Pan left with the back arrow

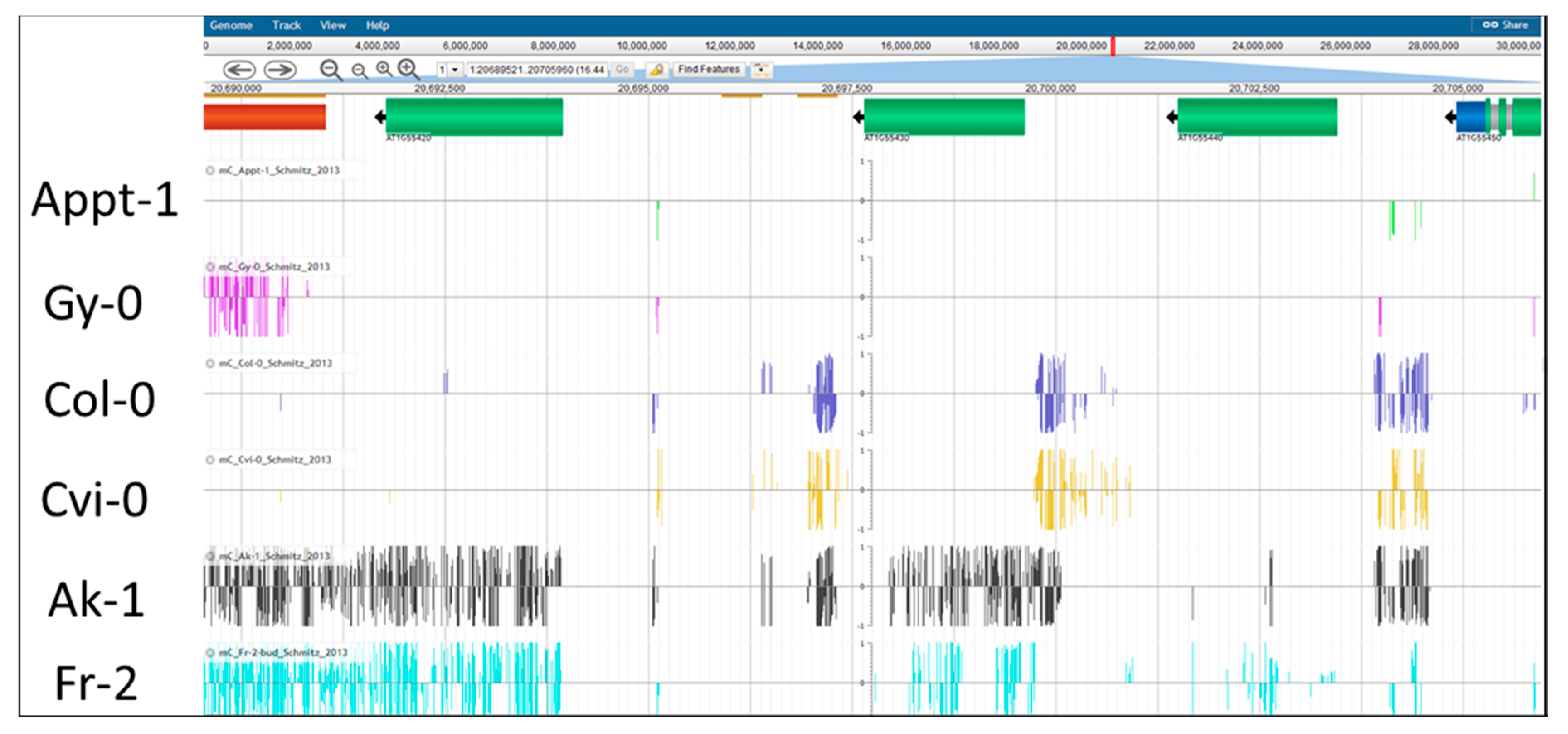pyautogui.click(x=238, y=70)
